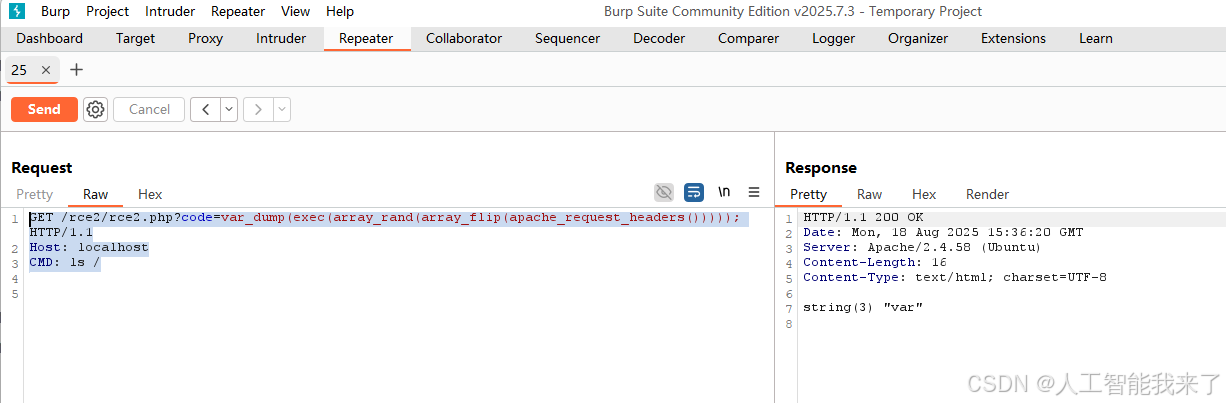
Task: Click the Content-Type response header line
Action: pyautogui.click(x=955, y=278)
